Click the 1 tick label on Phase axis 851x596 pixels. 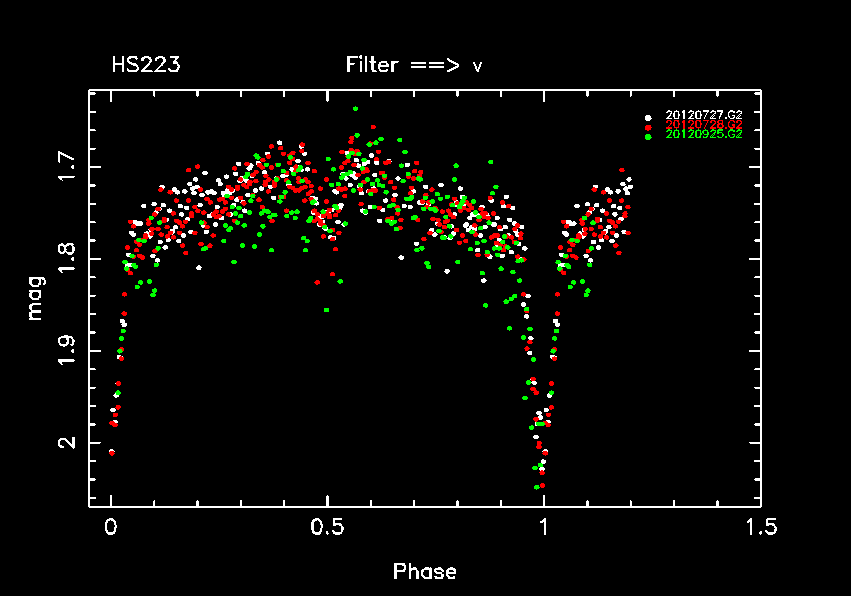[x=543, y=527]
